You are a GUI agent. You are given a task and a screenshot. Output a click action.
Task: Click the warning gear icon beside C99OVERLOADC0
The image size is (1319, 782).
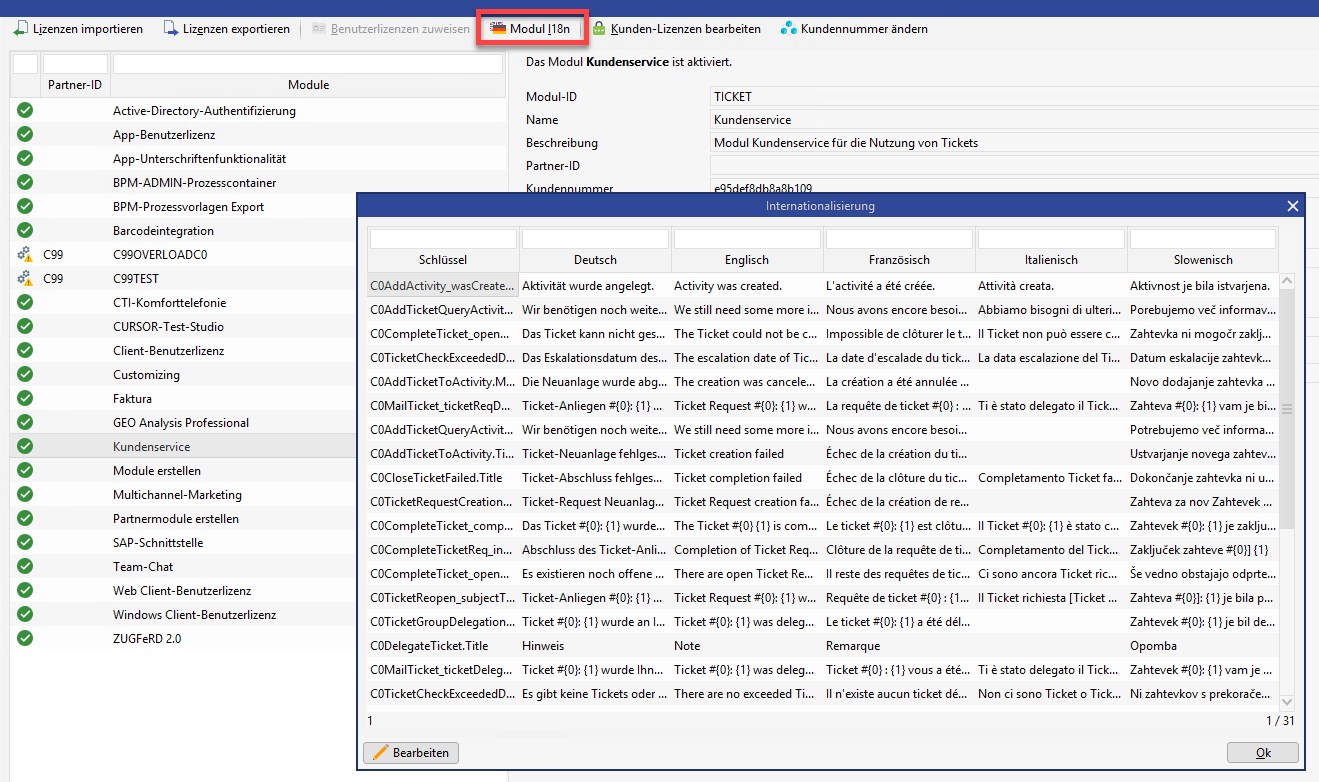pos(25,255)
